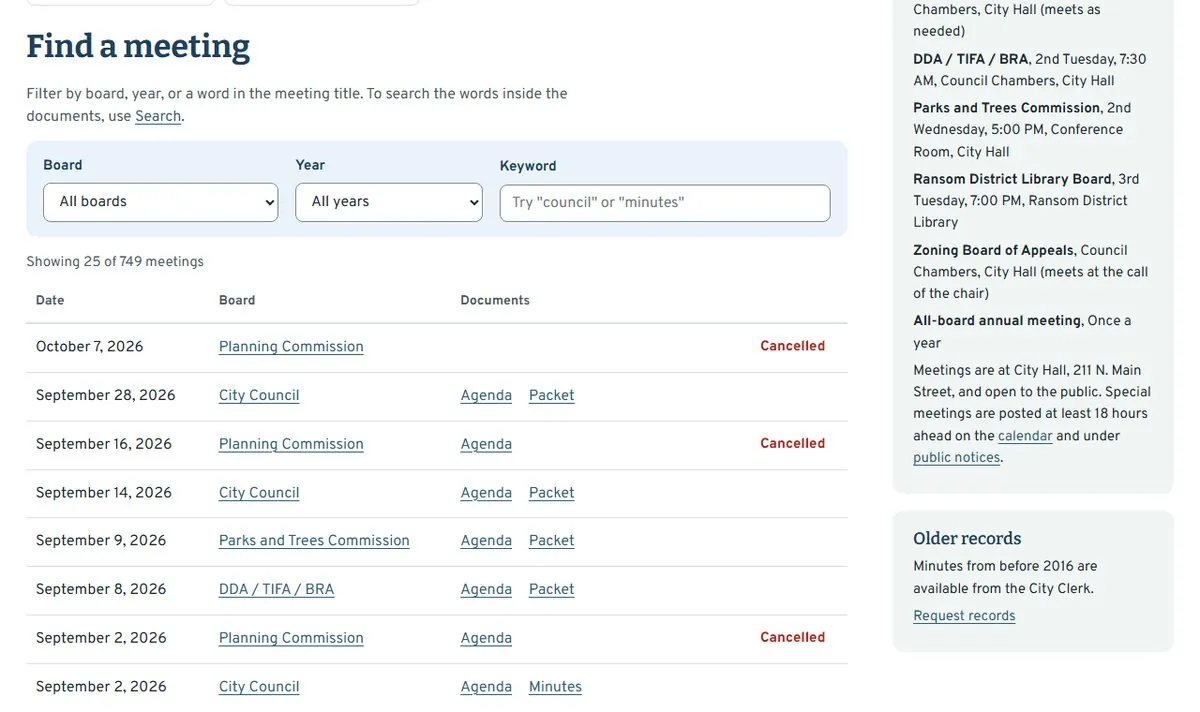The height and width of the screenshot is (712, 1200).
Task: Focus the Keyword search field
Action: pos(664,203)
